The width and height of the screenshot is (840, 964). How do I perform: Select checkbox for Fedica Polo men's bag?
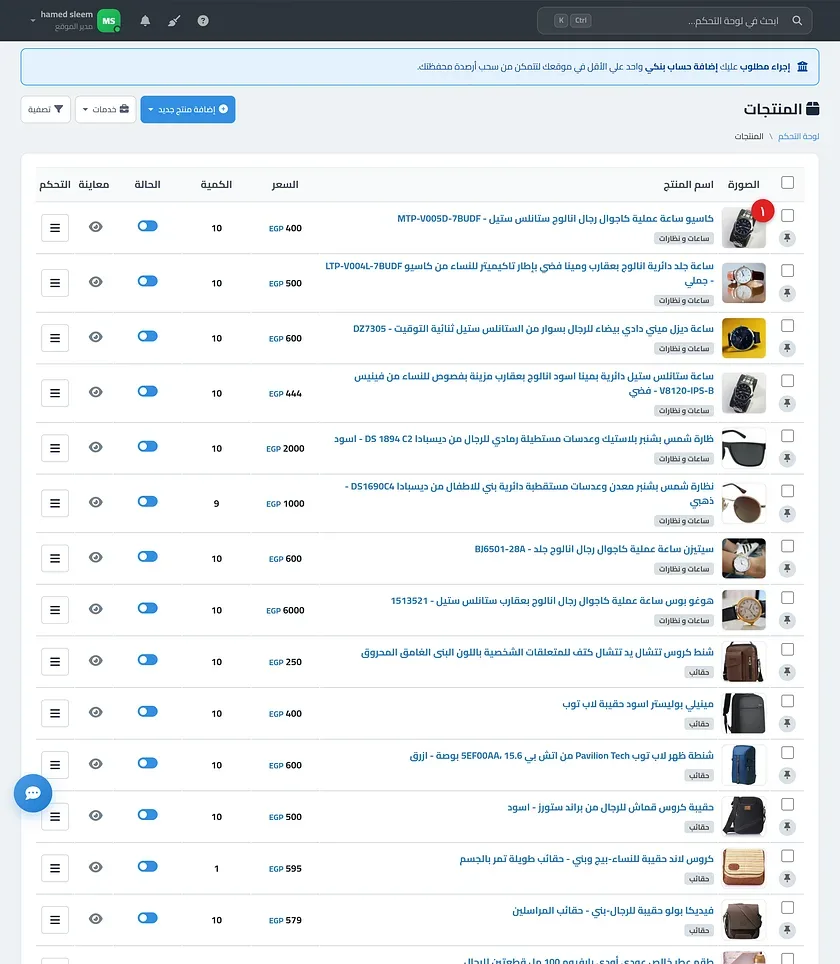coord(787,907)
